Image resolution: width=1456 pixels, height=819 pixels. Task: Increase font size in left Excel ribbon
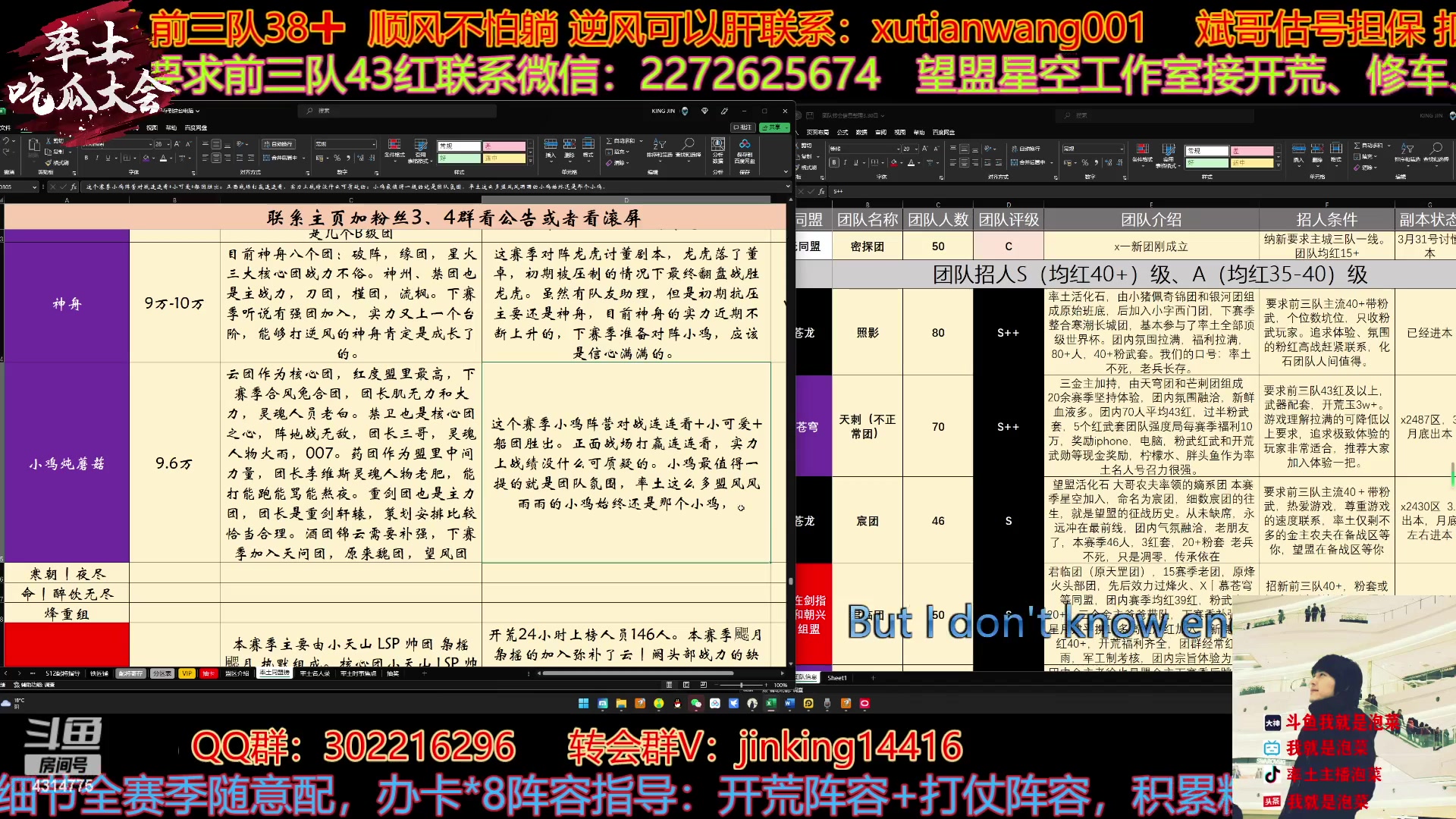click(177, 144)
